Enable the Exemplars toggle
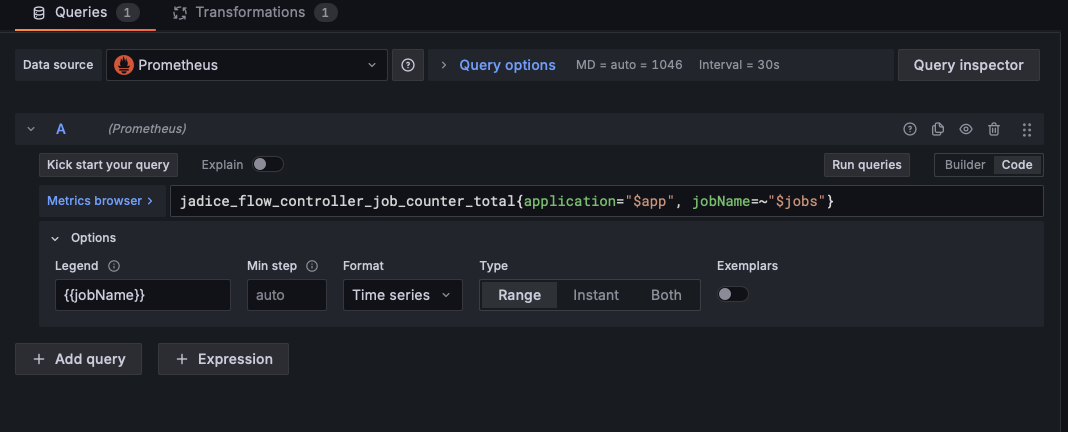The image size is (1068, 432). coord(732,294)
